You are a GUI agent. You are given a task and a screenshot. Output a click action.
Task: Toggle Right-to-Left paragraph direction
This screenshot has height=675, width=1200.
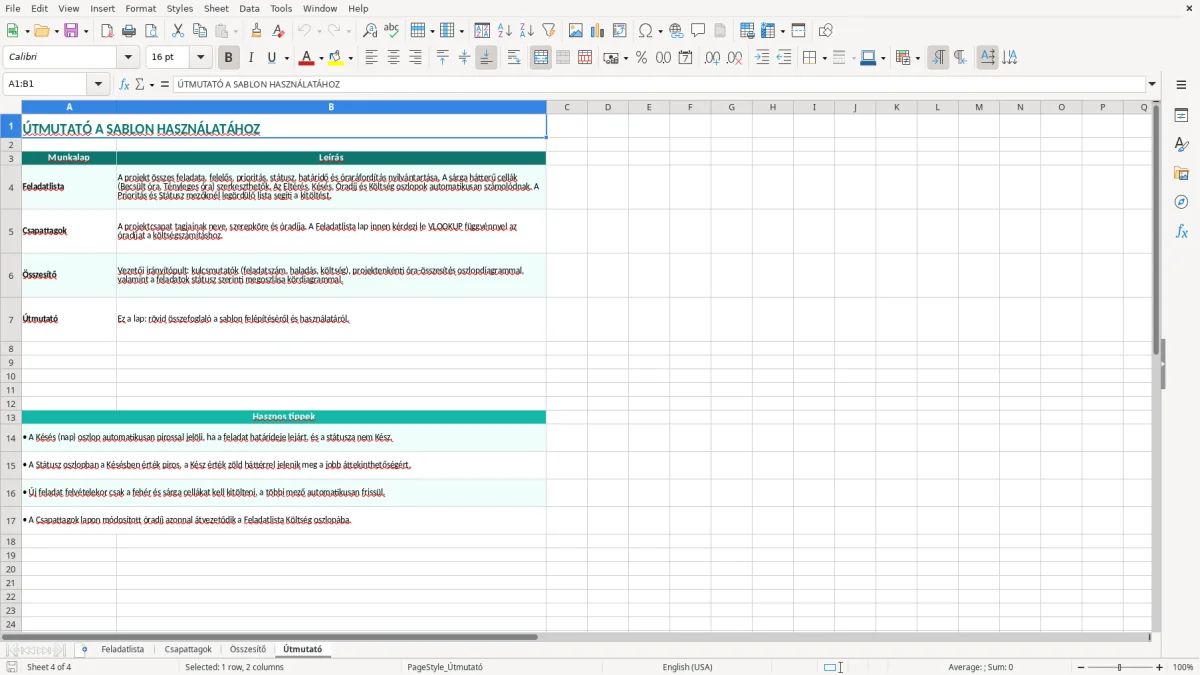tap(960, 58)
